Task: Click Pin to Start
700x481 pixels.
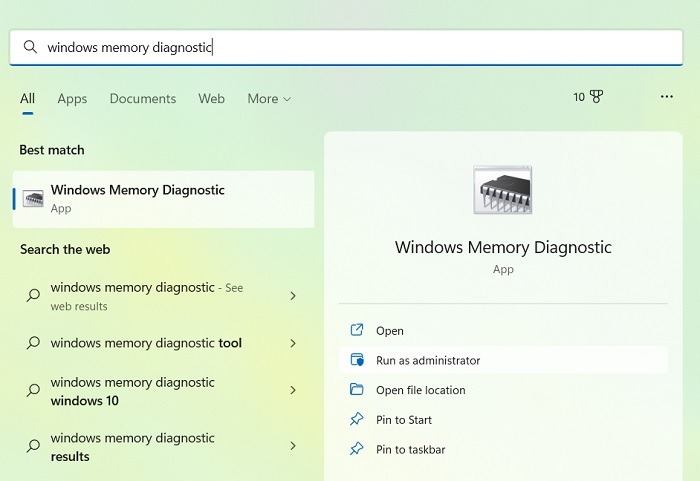Action: click(503, 419)
